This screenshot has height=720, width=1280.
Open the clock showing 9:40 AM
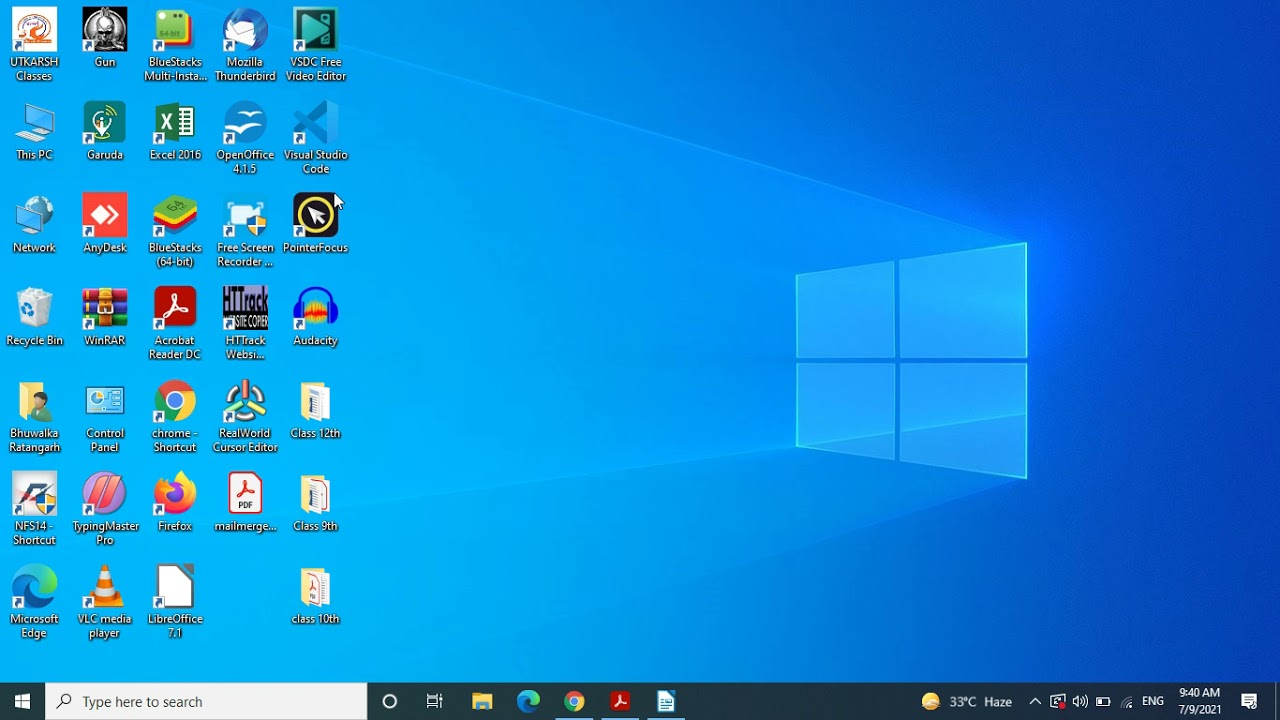[1200, 701]
